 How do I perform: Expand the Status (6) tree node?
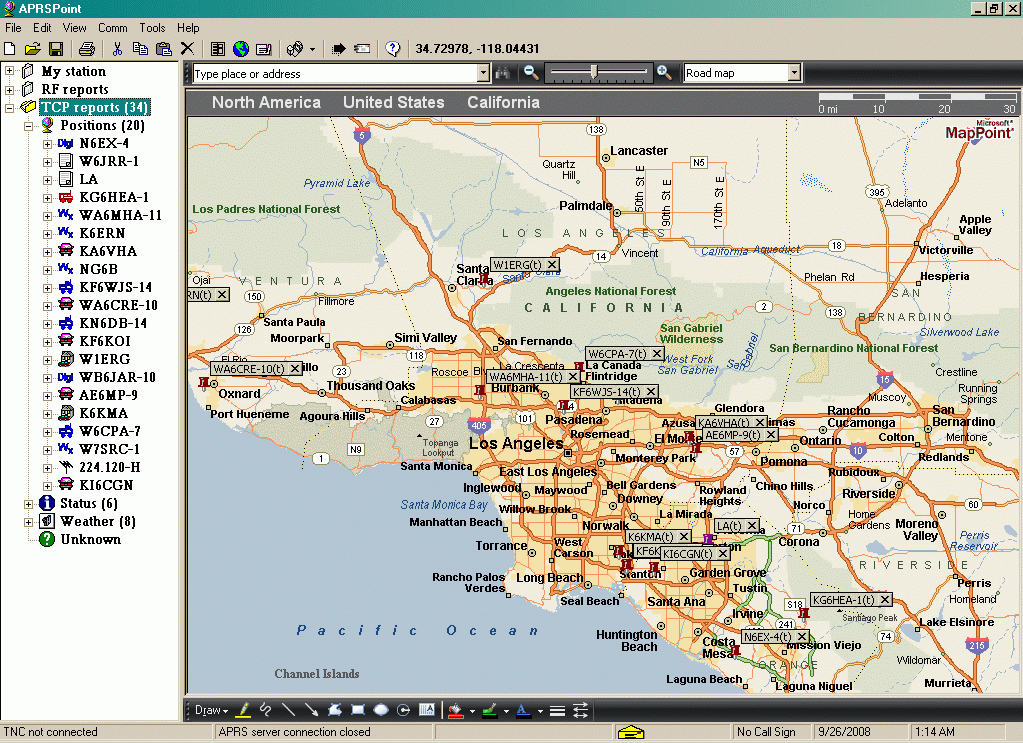pos(29,504)
